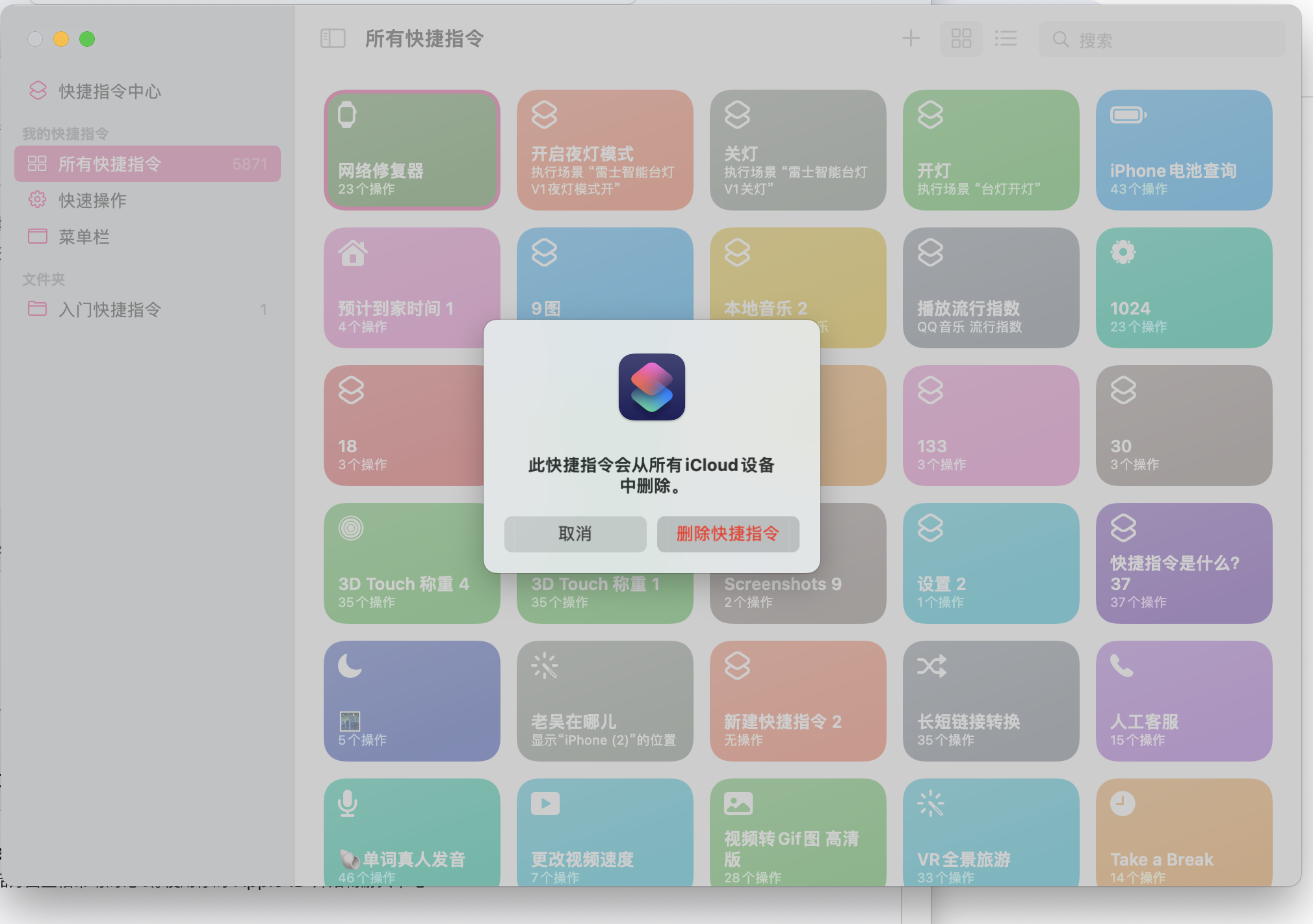Click the battery icon on iPhone电池查询
Screen dimensions: 1313x924
[x=1128, y=115]
